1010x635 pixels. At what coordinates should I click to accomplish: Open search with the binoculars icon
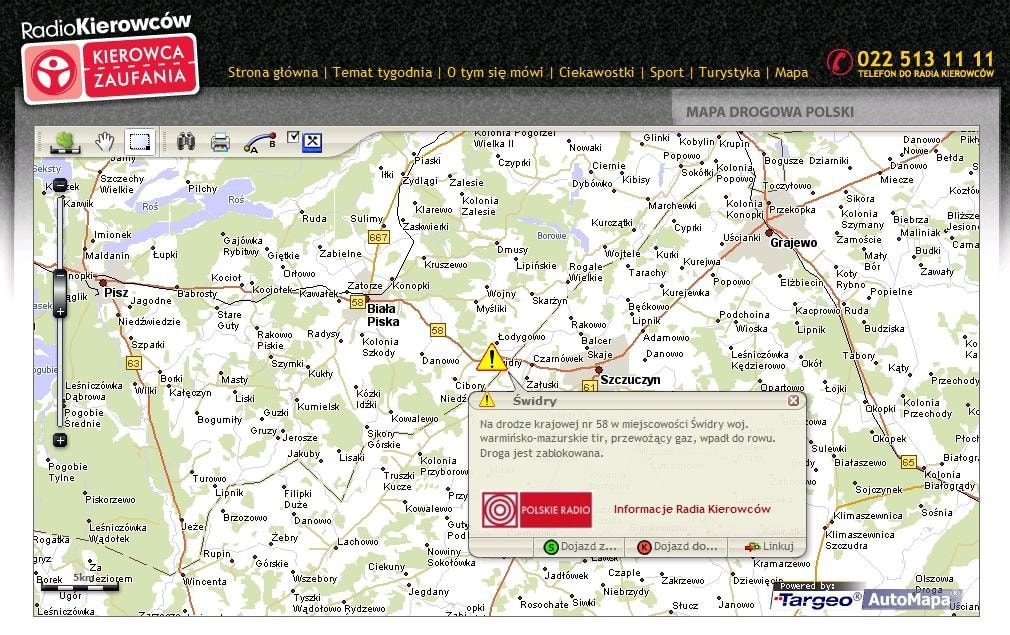[x=186, y=141]
